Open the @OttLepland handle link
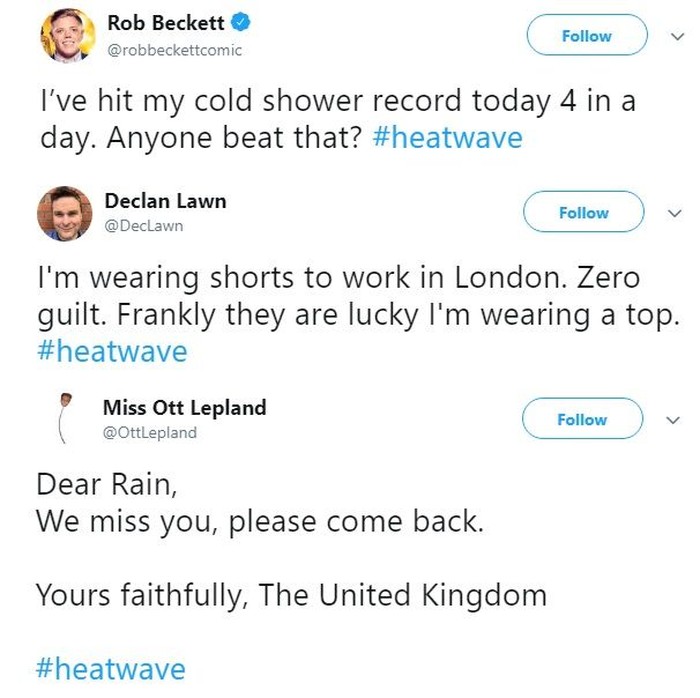The width and height of the screenshot is (700, 698). tap(151, 433)
